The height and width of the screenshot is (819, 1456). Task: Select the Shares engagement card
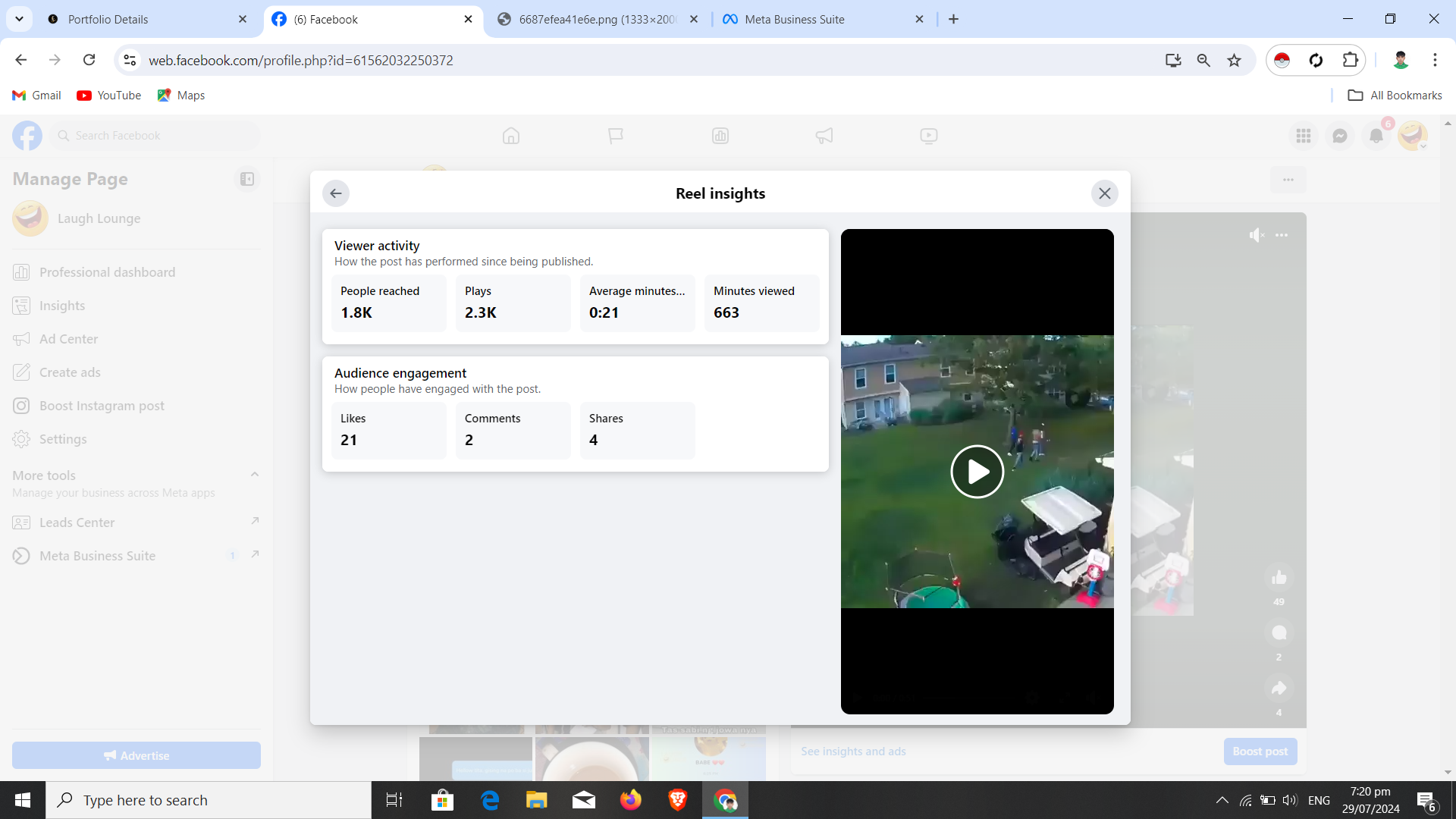coord(638,430)
